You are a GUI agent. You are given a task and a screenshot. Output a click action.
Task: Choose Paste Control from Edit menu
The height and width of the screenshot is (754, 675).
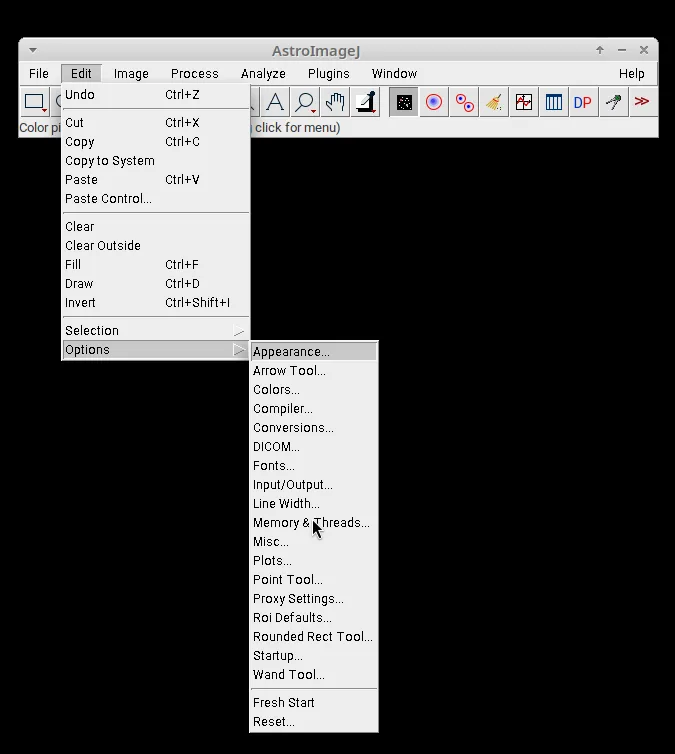(109, 199)
